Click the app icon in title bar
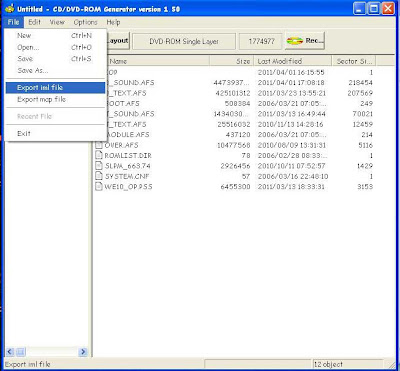This screenshot has height=371, width=400. [9, 8]
